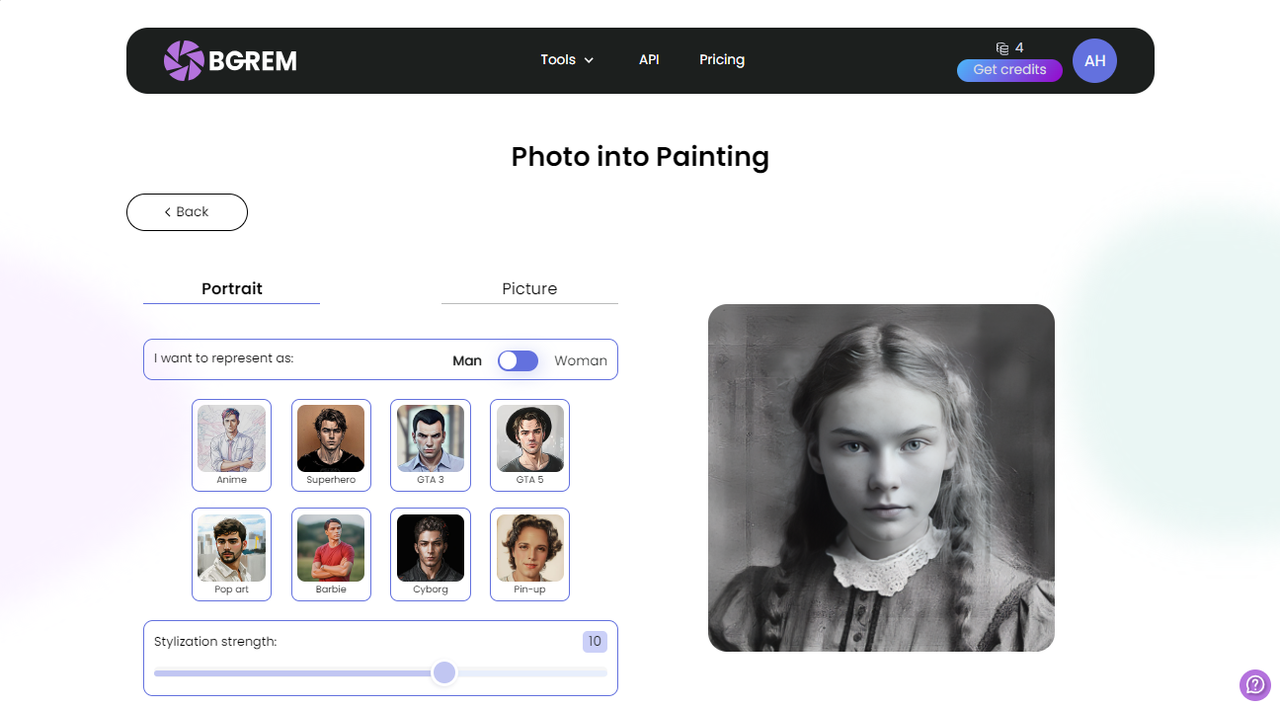
Task: Switch to the Picture tab
Action: point(530,289)
